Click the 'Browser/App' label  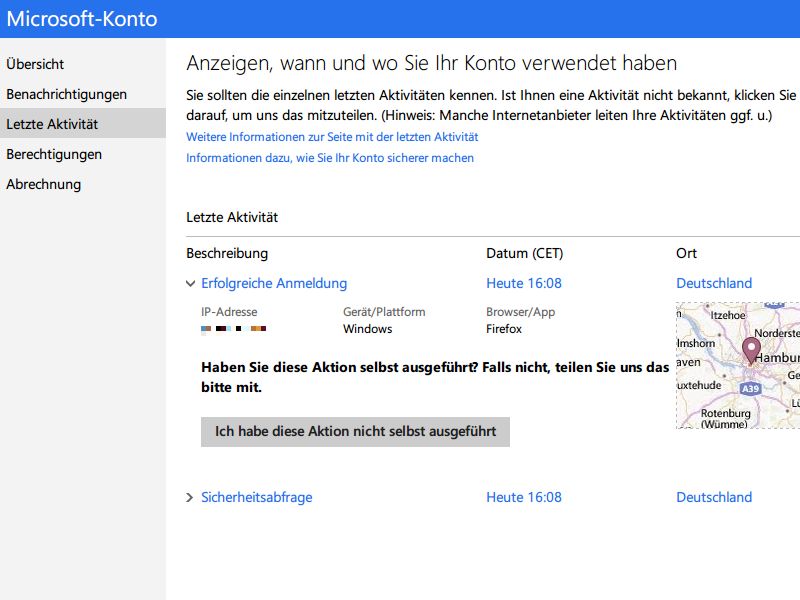[x=520, y=312]
